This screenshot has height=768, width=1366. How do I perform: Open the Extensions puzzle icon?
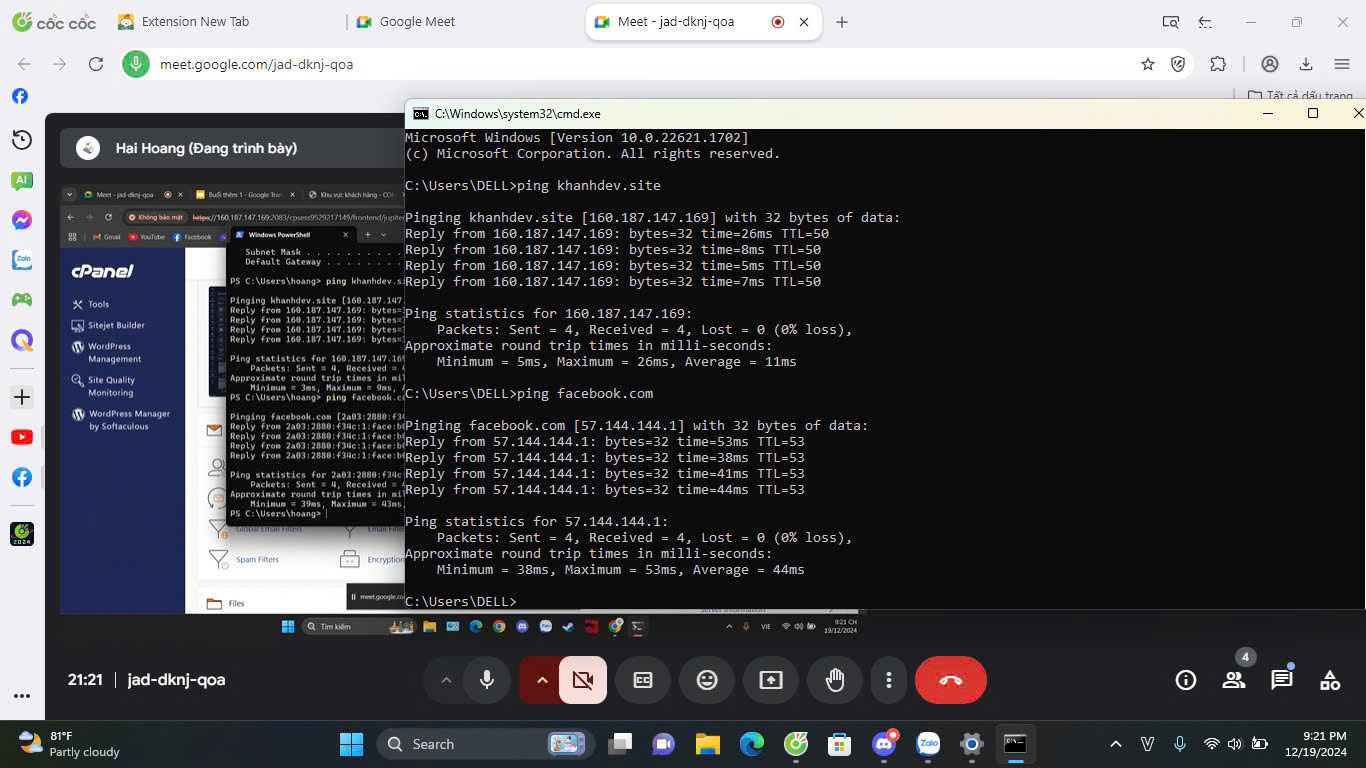[1218, 64]
